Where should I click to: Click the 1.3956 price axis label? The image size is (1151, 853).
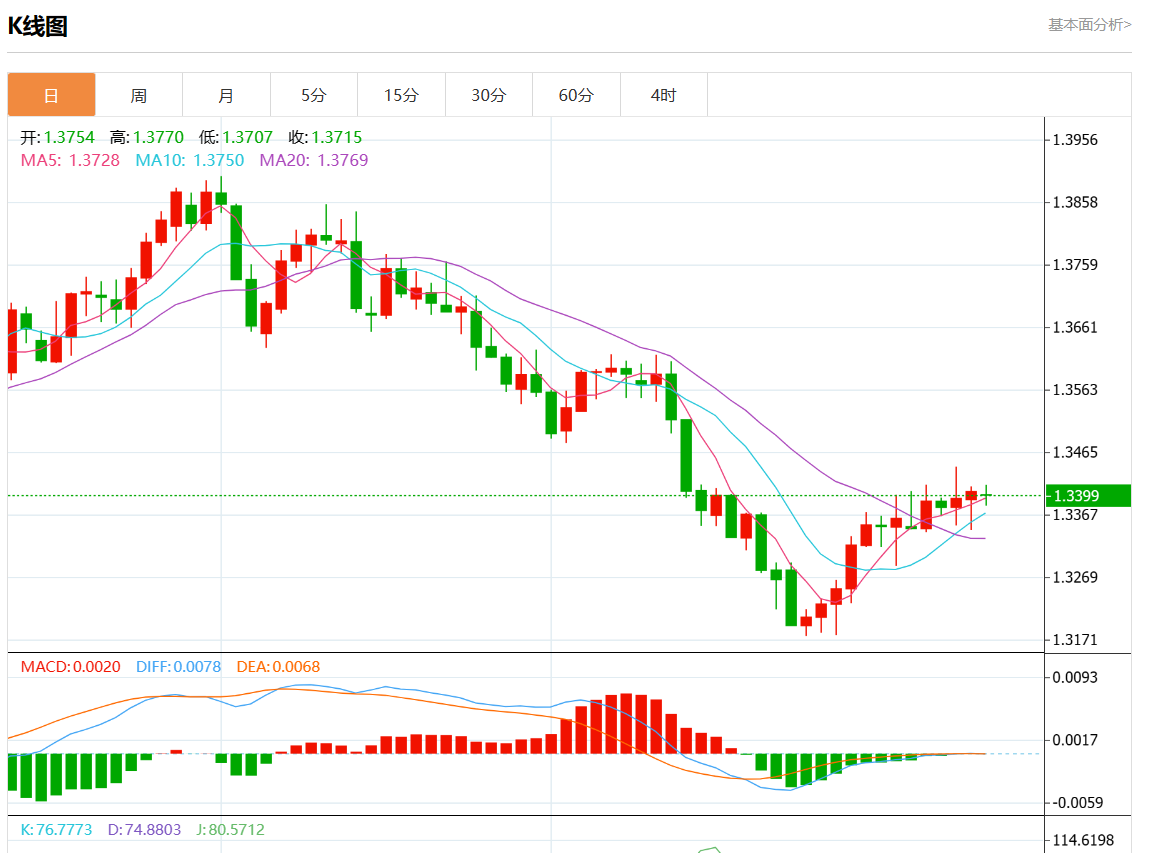(x=1075, y=139)
